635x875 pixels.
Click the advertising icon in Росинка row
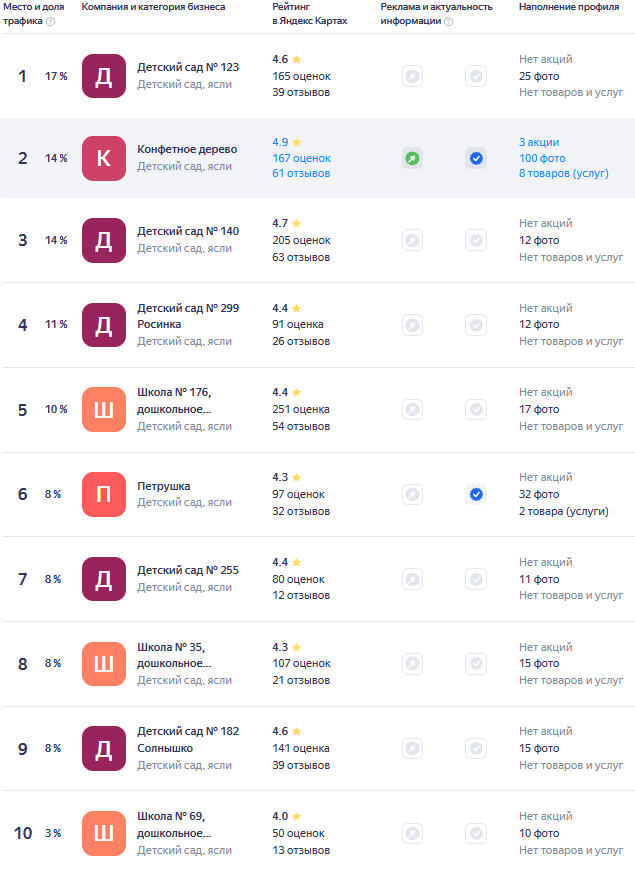pos(412,325)
